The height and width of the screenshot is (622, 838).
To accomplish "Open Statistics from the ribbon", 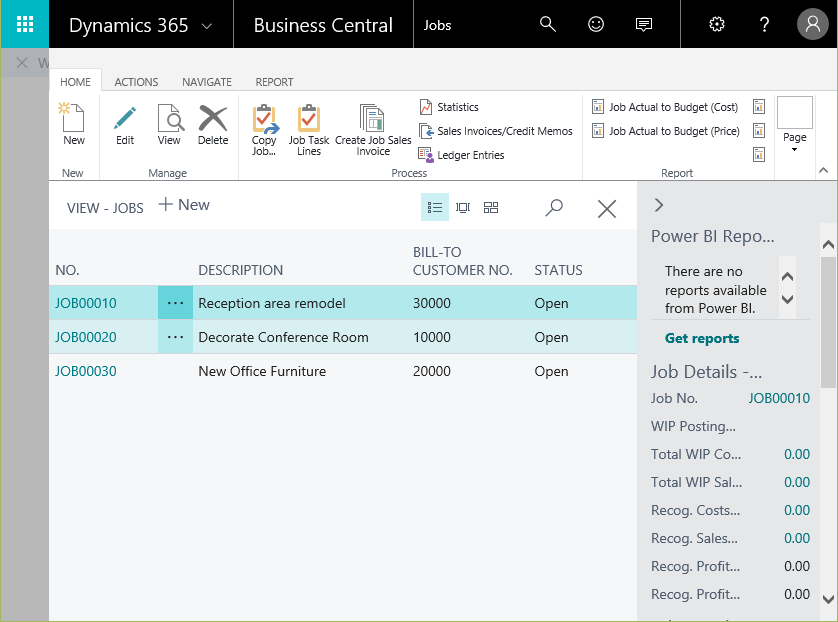I will point(449,107).
